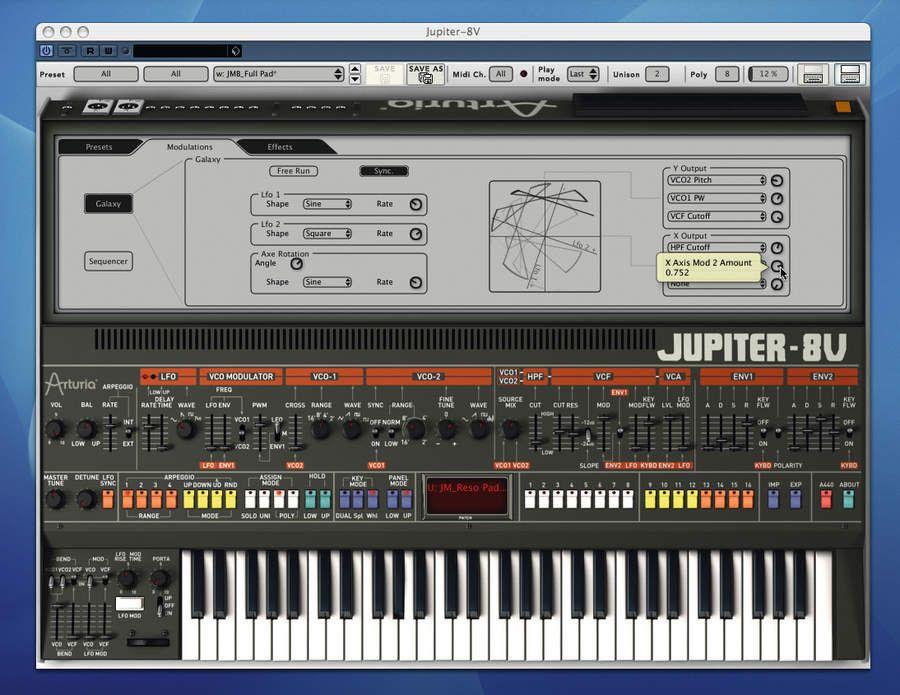Viewport: 900px width, 695px height.
Task: Open the w: JM8_Full_Pad preset dropdown
Action: tap(280, 73)
